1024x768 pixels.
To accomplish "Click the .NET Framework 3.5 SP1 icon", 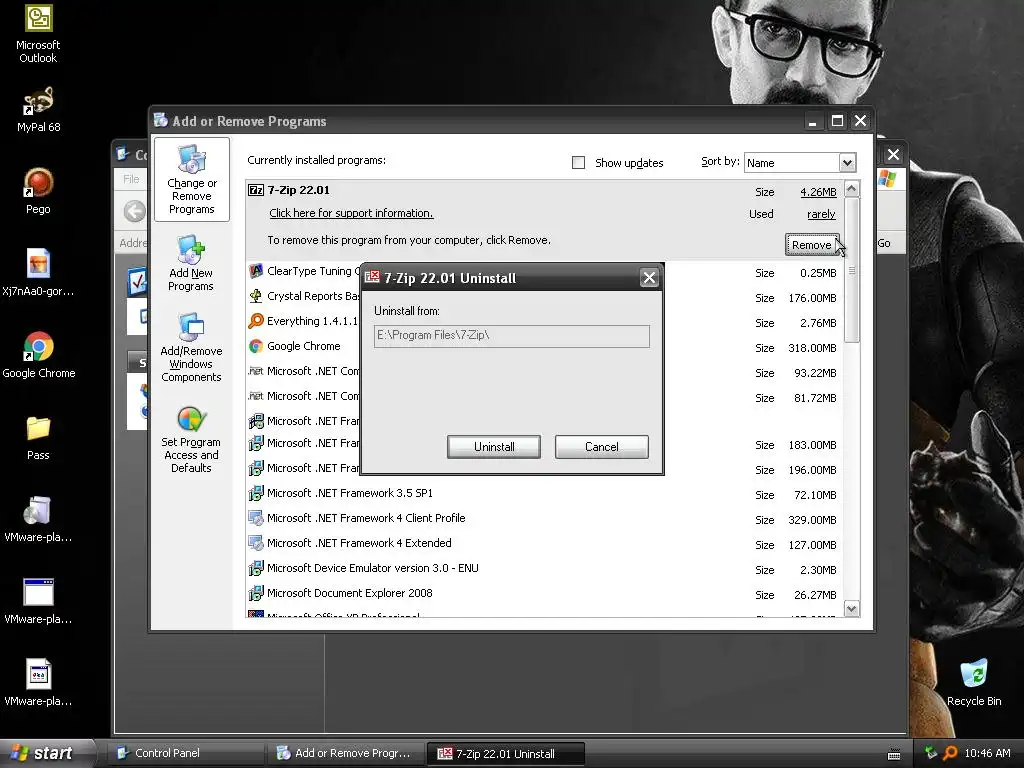I will [x=256, y=493].
